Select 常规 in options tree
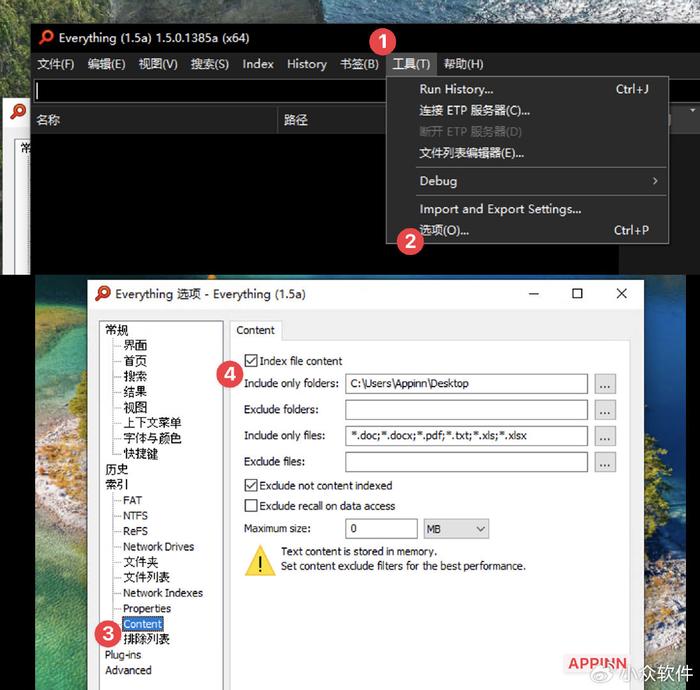The image size is (700, 690). (x=117, y=330)
